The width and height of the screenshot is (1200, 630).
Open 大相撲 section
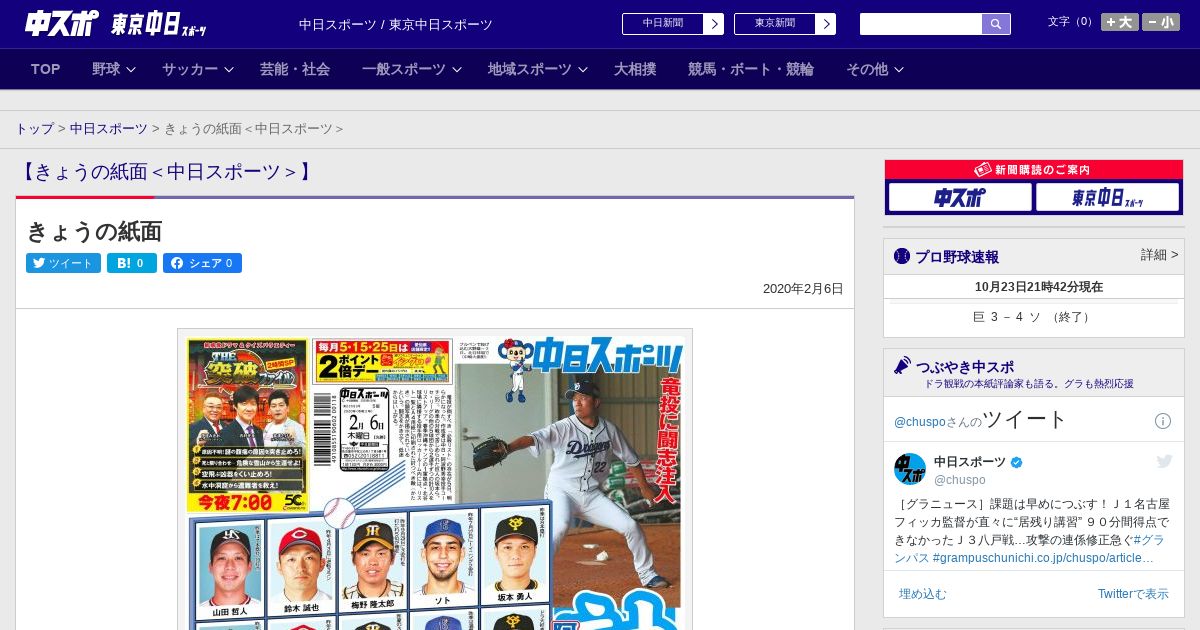pyautogui.click(x=635, y=69)
